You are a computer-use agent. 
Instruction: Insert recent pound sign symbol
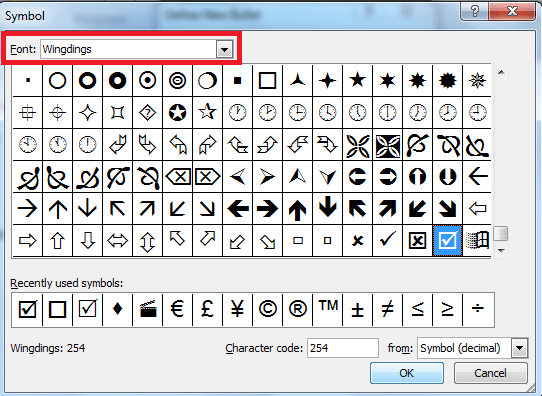click(x=207, y=309)
